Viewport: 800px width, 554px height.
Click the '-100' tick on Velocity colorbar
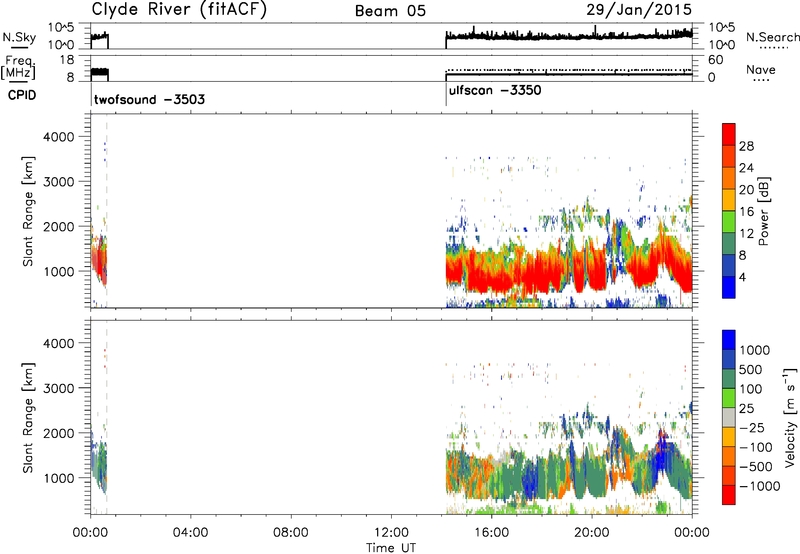[756, 447]
